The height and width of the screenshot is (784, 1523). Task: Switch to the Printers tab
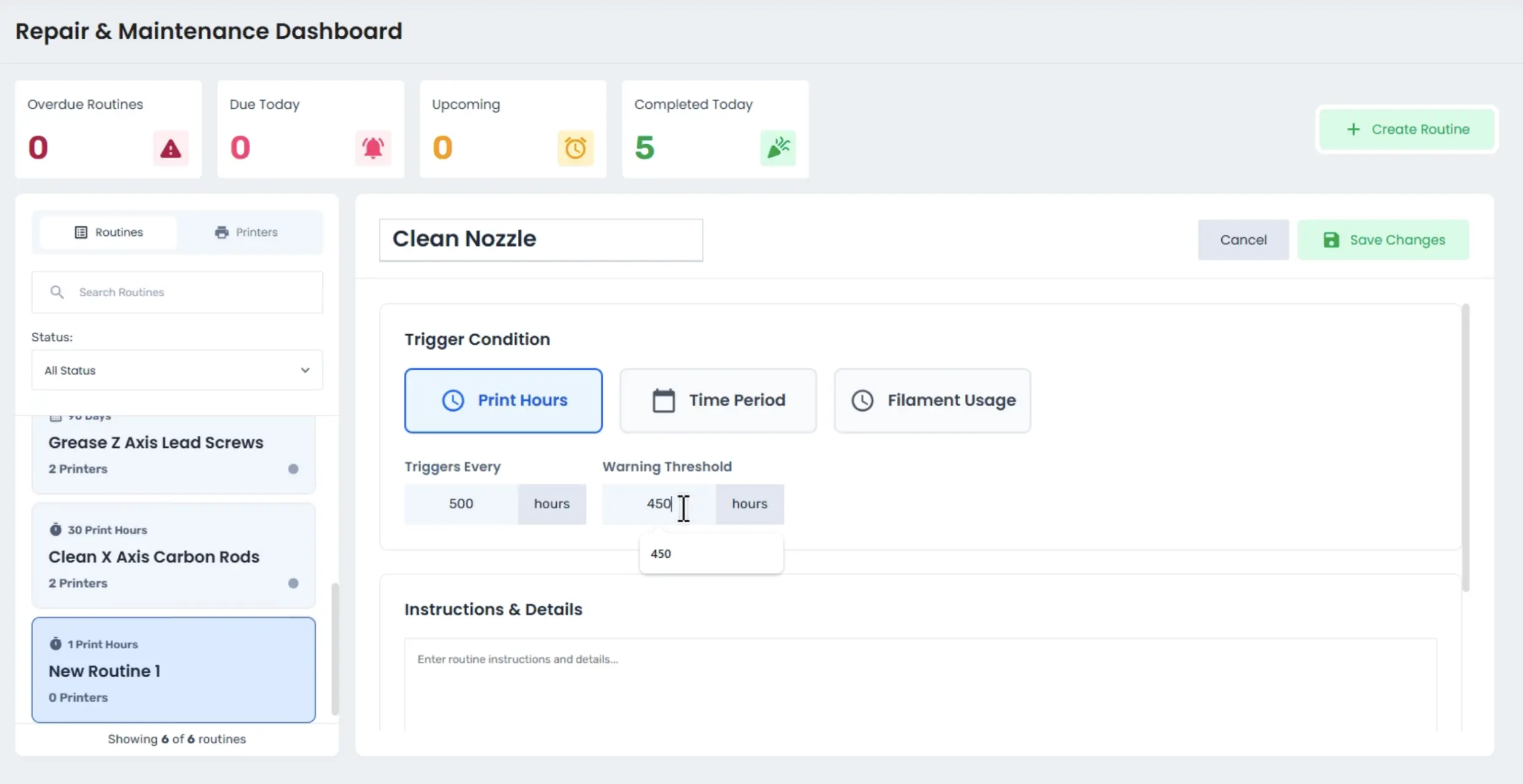pyautogui.click(x=246, y=232)
